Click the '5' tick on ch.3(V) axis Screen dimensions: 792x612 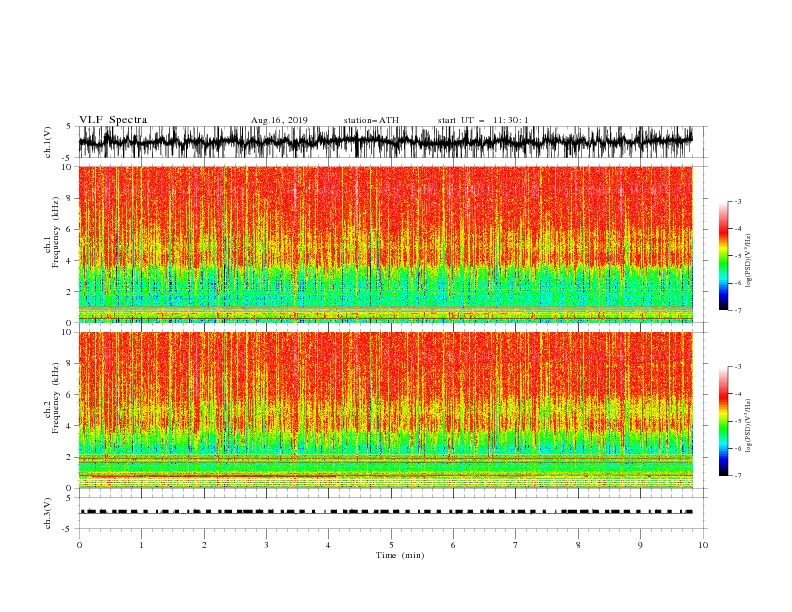[x=69, y=498]
